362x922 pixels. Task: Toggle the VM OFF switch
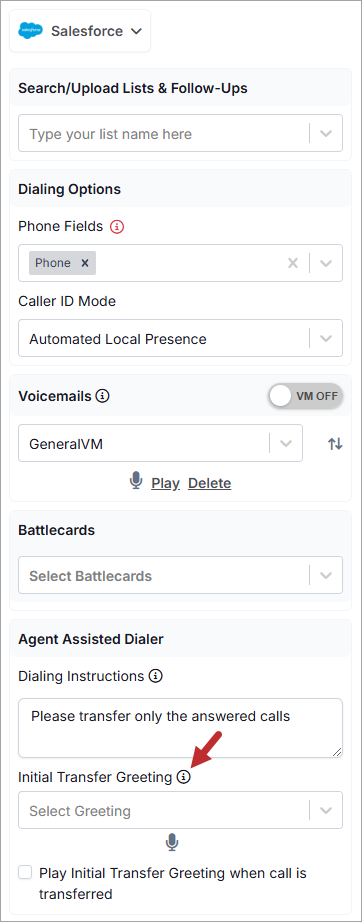pyautogui.click(x=306, y=396)
